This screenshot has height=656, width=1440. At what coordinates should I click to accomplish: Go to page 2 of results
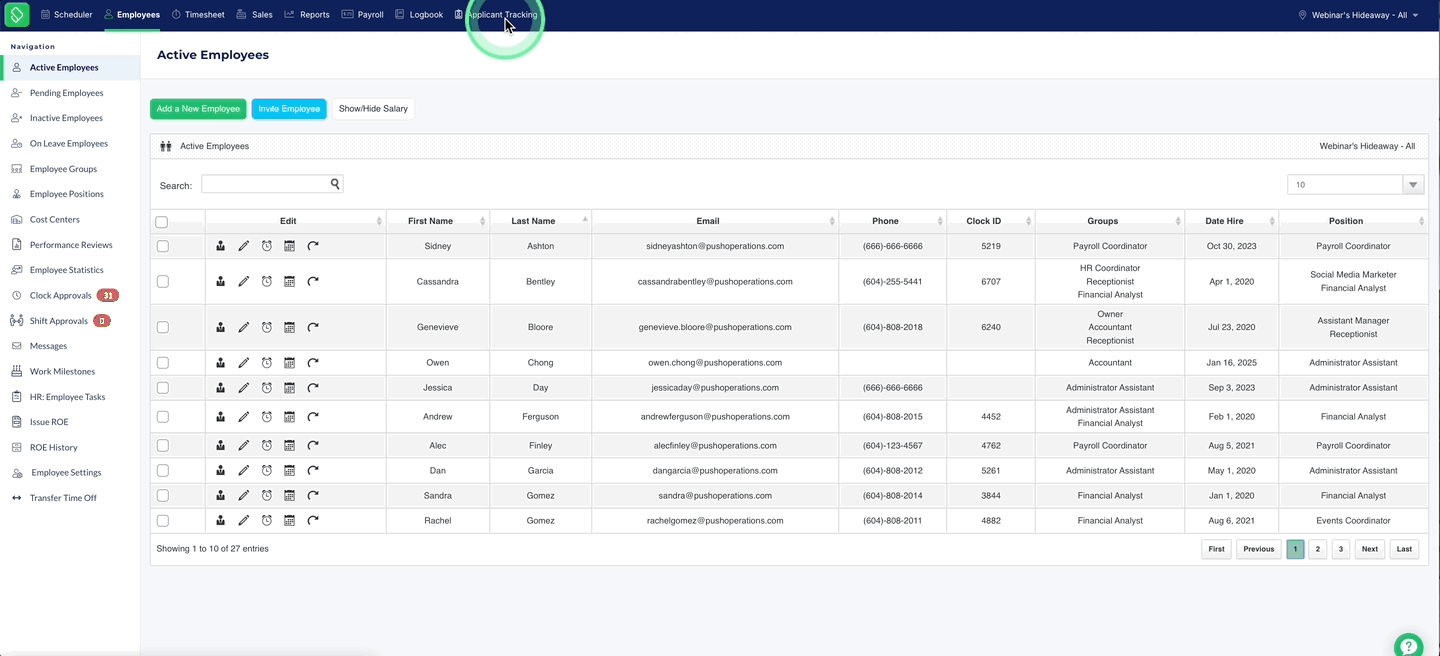pyautogui.click(x=1318, y=549)
